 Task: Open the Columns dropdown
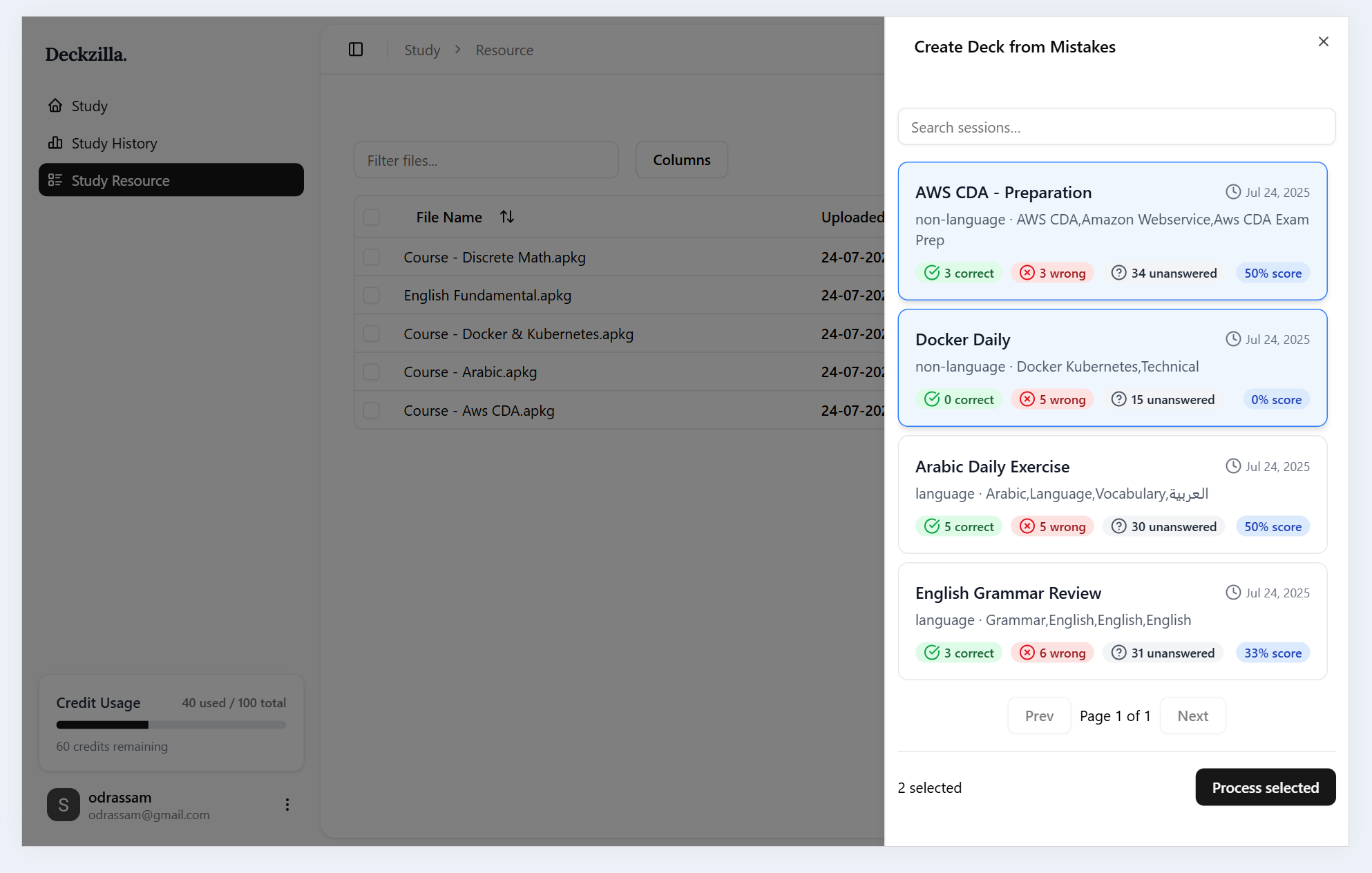(x=681, y=160)
